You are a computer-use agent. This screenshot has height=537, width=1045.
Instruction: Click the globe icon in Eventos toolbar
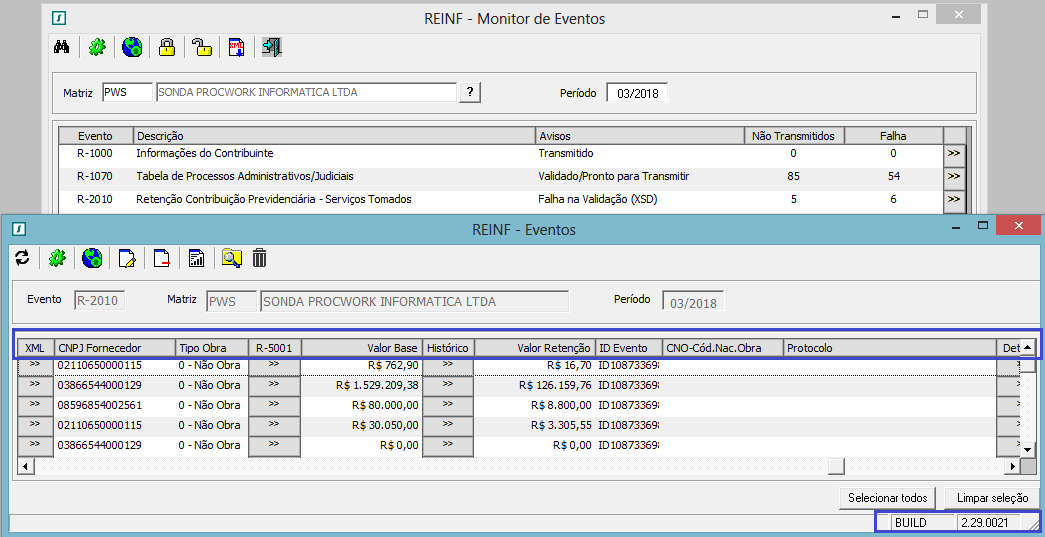92,259
